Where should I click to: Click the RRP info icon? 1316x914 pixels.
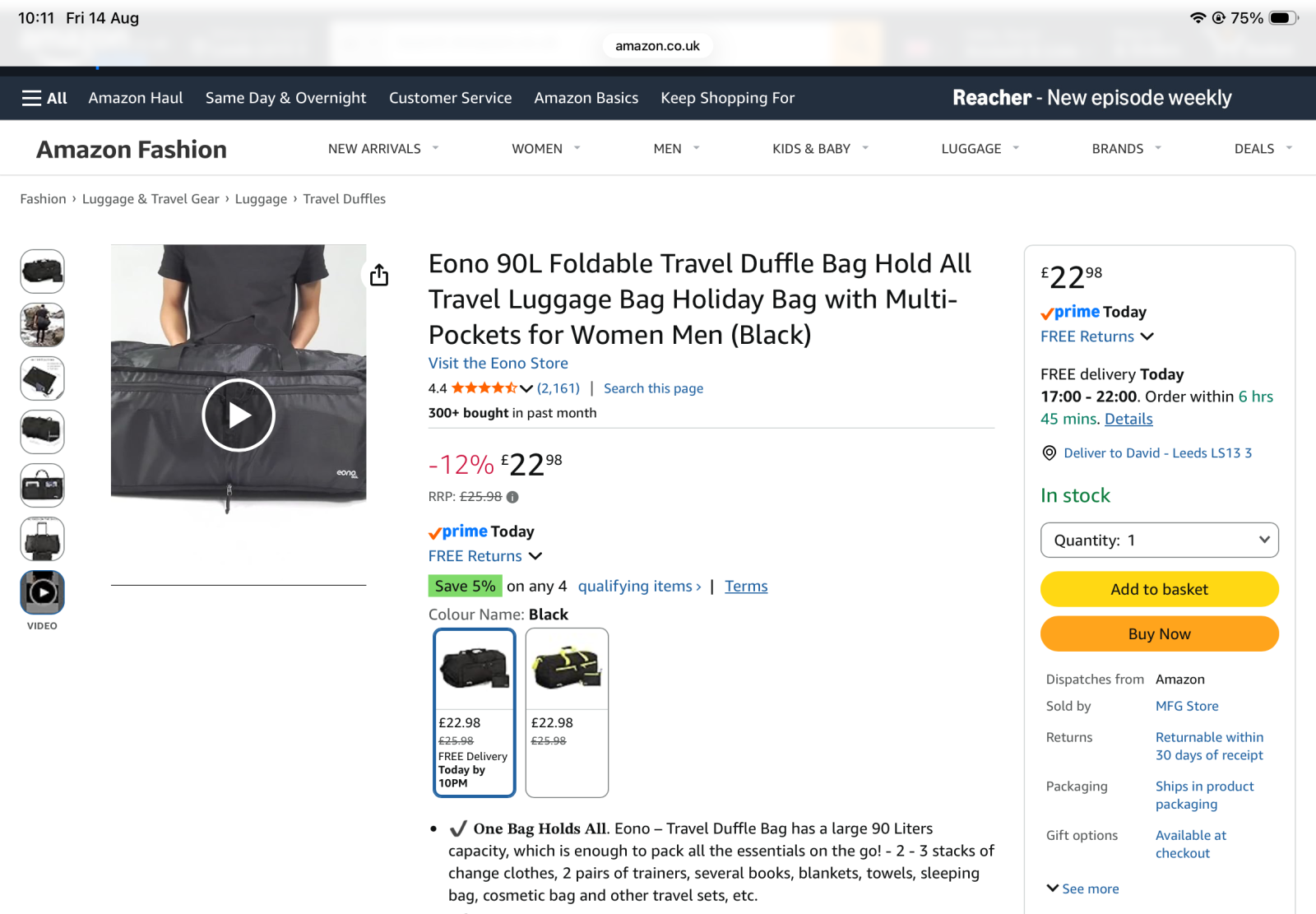pyautogui.click(x=512, y=497)
